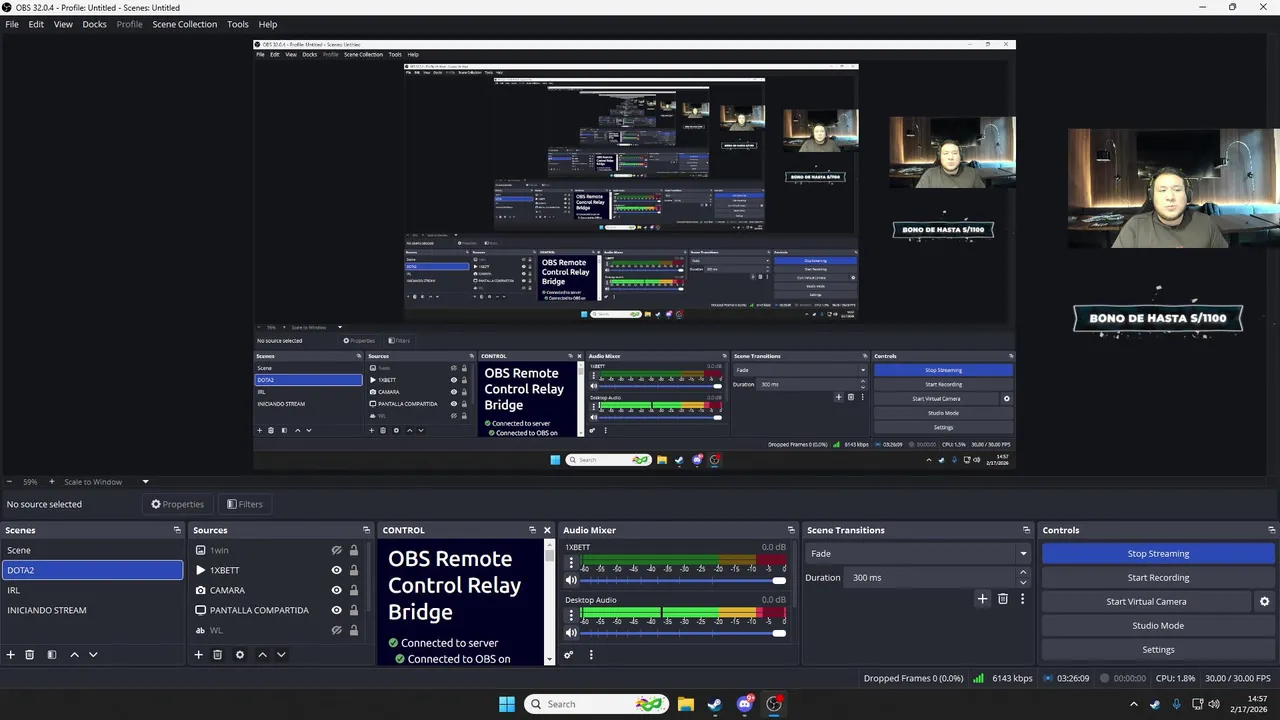
Task: Add a new scene with plus icon
Action: point(11,655)
